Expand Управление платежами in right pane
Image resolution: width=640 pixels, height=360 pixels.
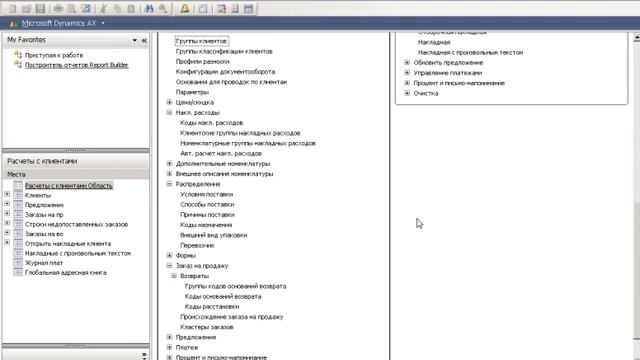pyautogui.click(x=407, y=73)
